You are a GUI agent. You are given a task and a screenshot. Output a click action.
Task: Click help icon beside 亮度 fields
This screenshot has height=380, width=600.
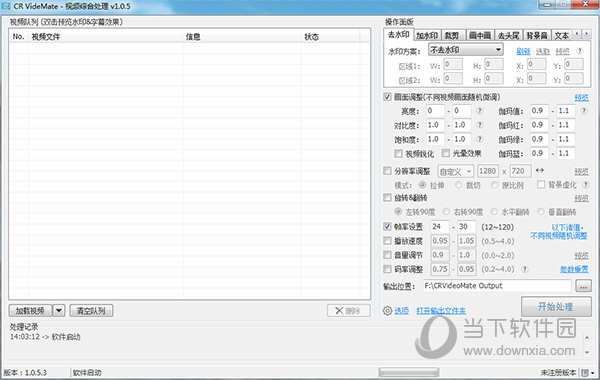click(479, 111)
